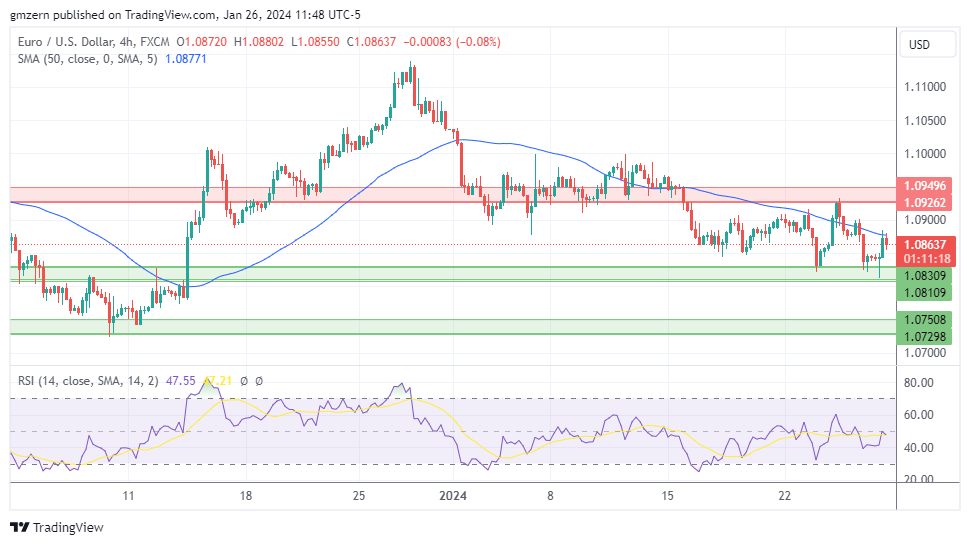Click the RSI (14, close, SMA, 14, 2) legend
This screenshot has height=545, width=970.
tap(88, 381)
